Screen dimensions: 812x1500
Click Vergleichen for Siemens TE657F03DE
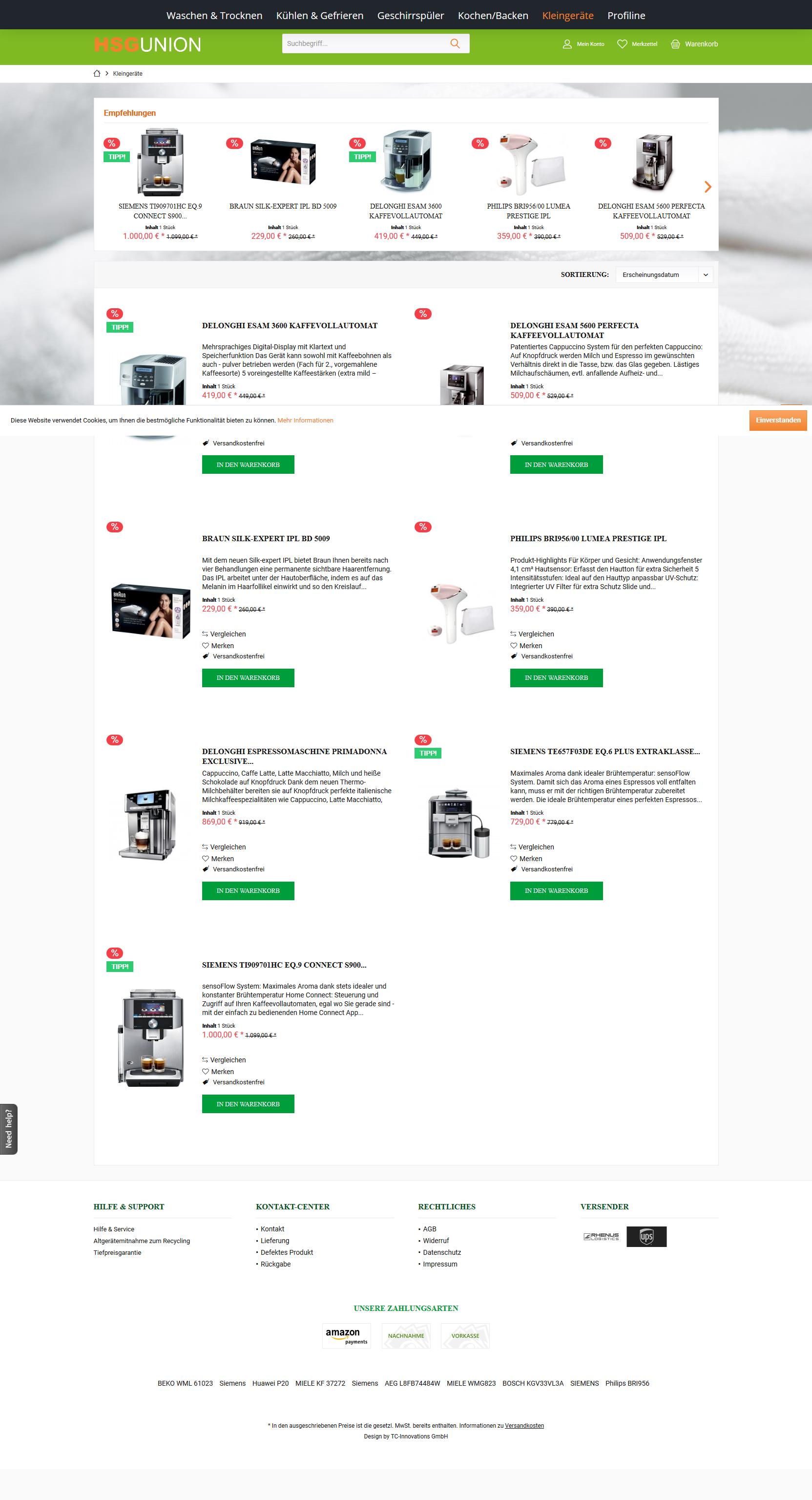[x=532, y=847]
